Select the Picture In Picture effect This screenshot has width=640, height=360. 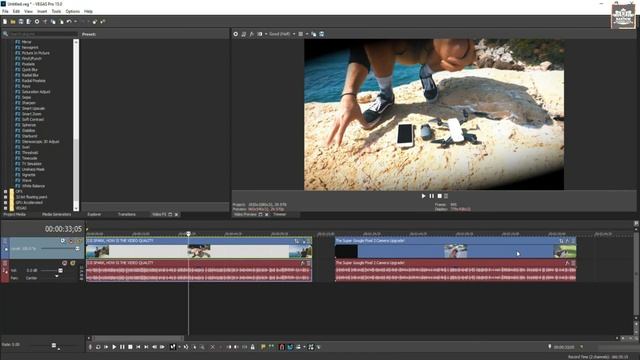(36, 53)
